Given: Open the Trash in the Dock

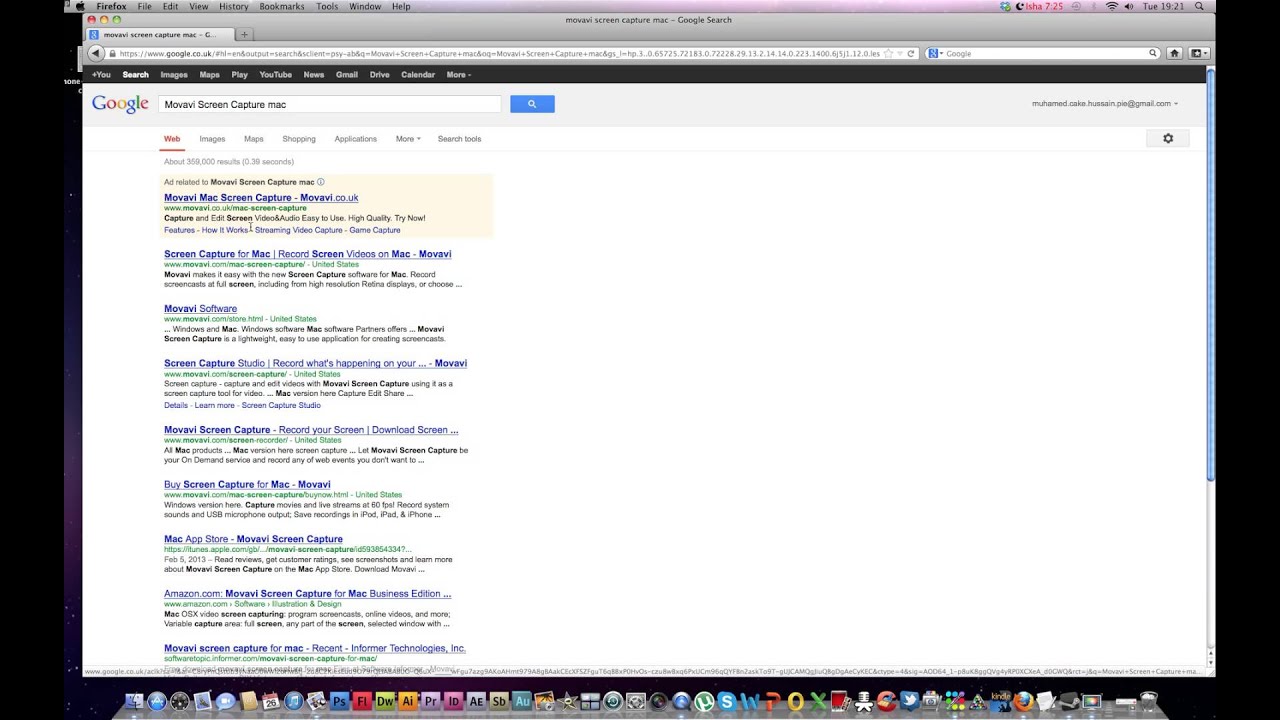Looking at the screenshot, I should click(x=1149, y=701).
